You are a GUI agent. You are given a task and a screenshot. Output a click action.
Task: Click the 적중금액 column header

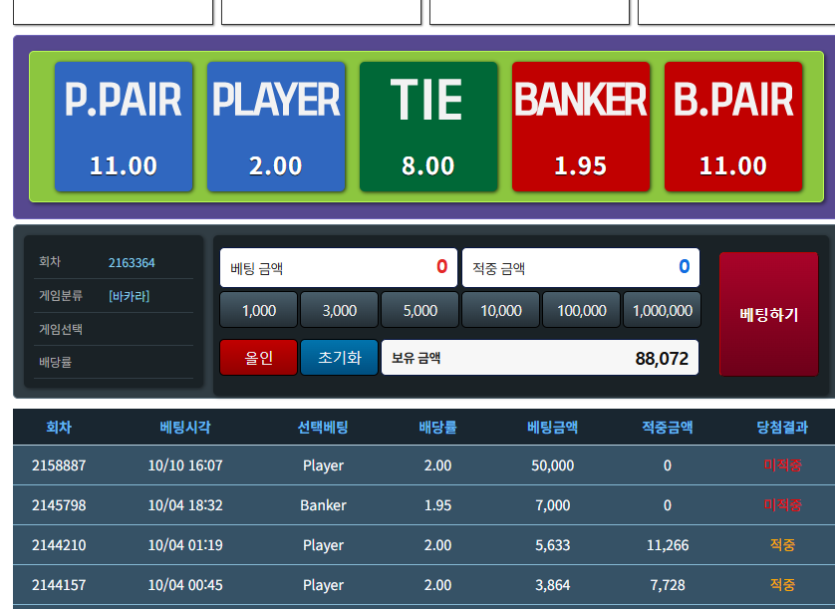coord(667,427)
